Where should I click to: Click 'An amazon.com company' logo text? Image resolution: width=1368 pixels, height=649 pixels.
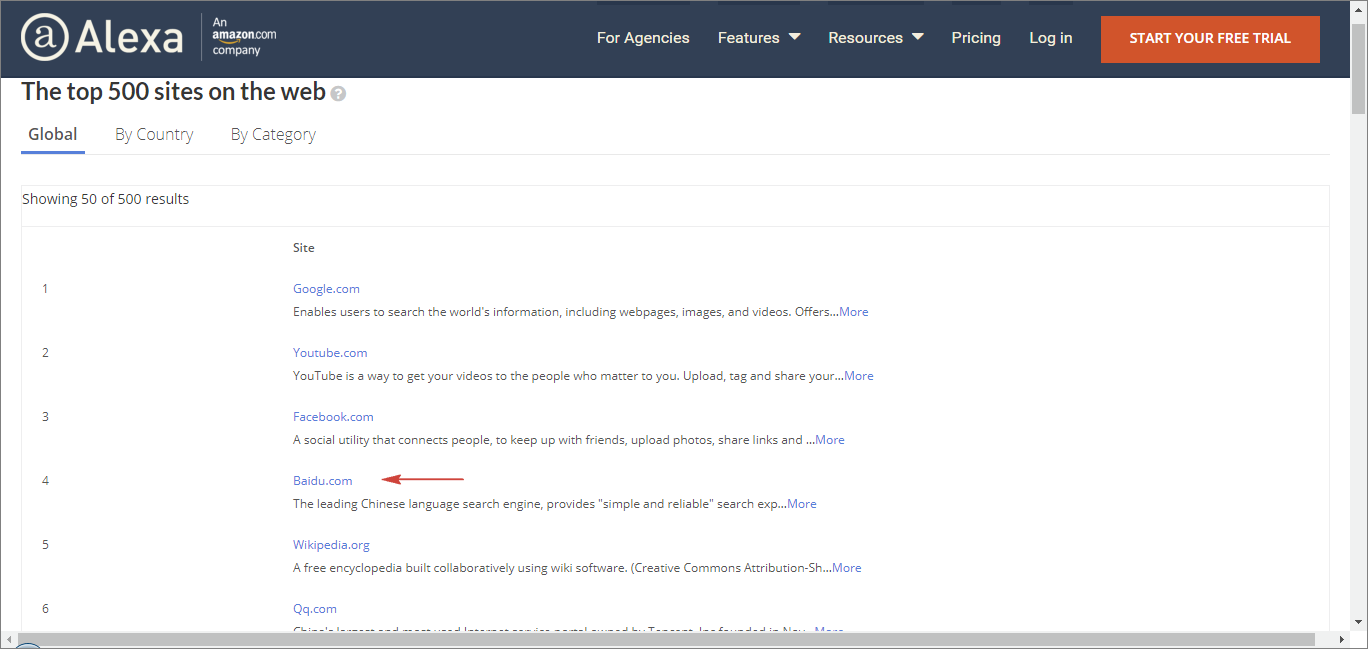pyautogui.click(x=244, y=36)
